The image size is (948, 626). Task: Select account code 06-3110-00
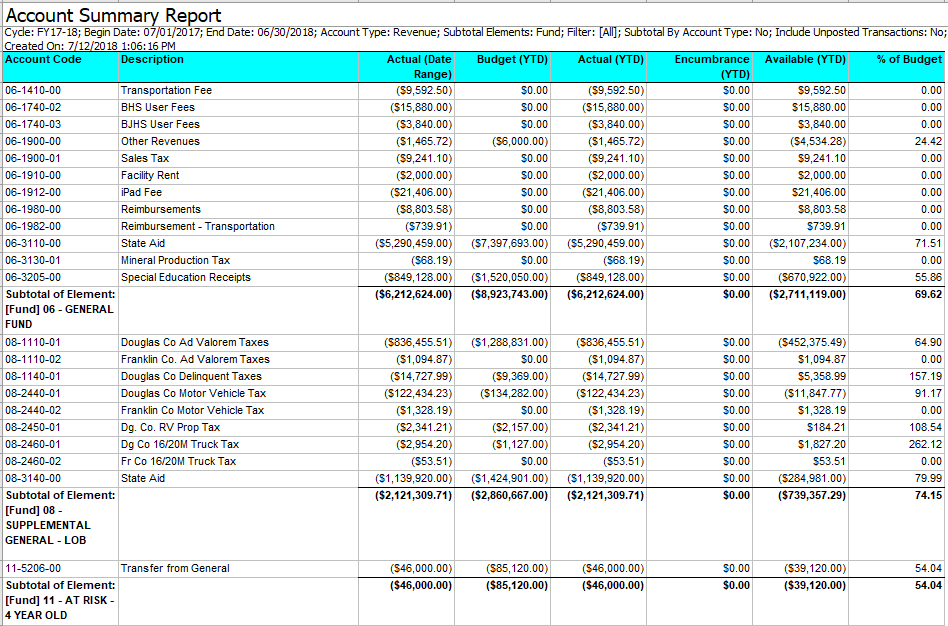tap(33, 243)
